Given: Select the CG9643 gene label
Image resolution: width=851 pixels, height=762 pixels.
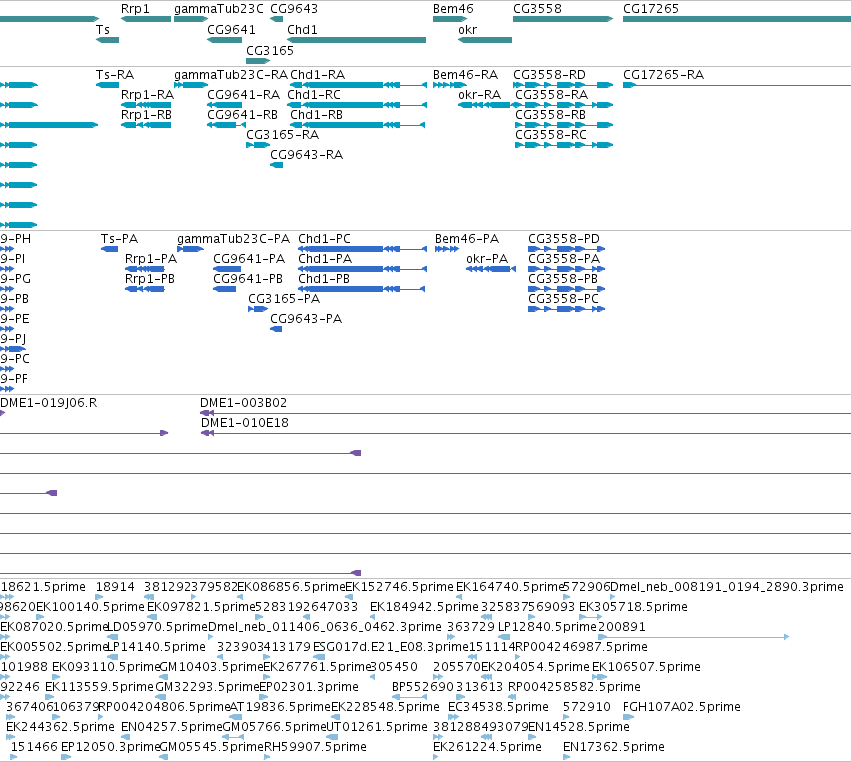Looking at the screenshot, I should [294, 9].
